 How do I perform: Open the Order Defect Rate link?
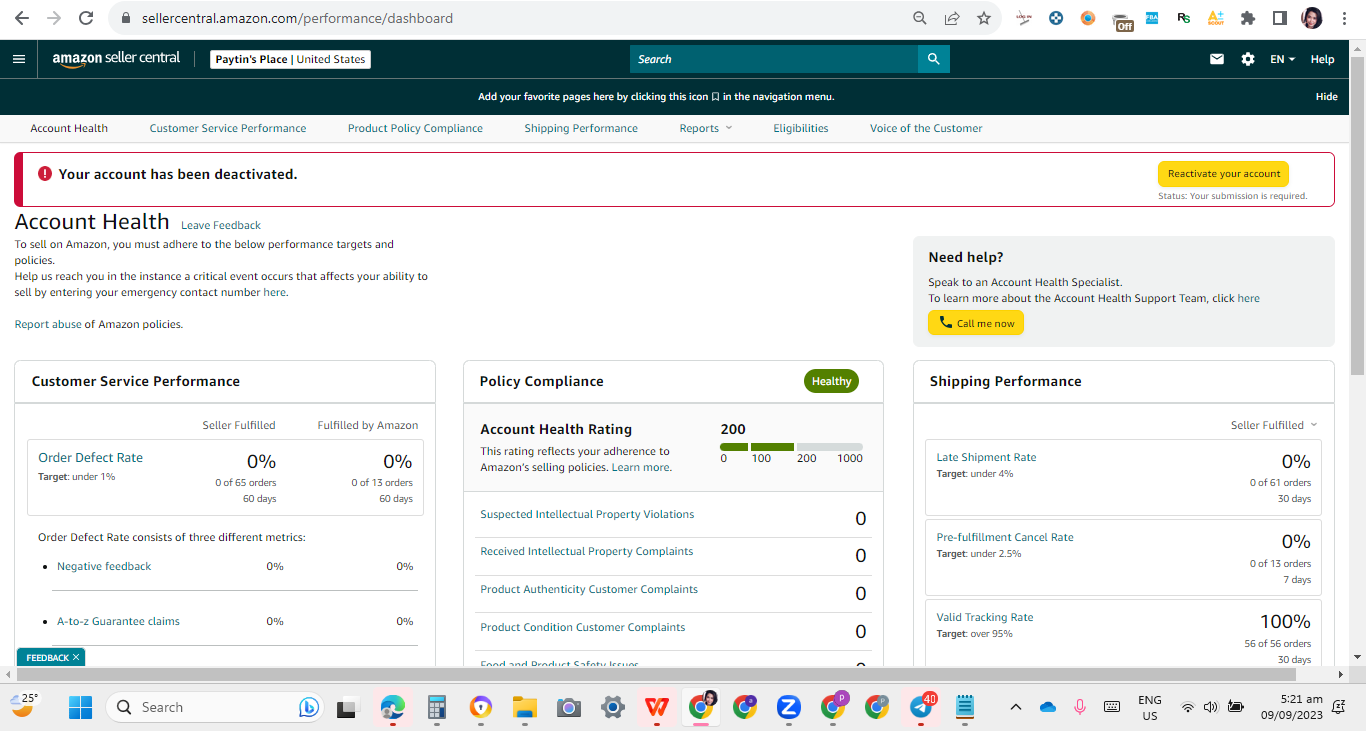[90, 457]
